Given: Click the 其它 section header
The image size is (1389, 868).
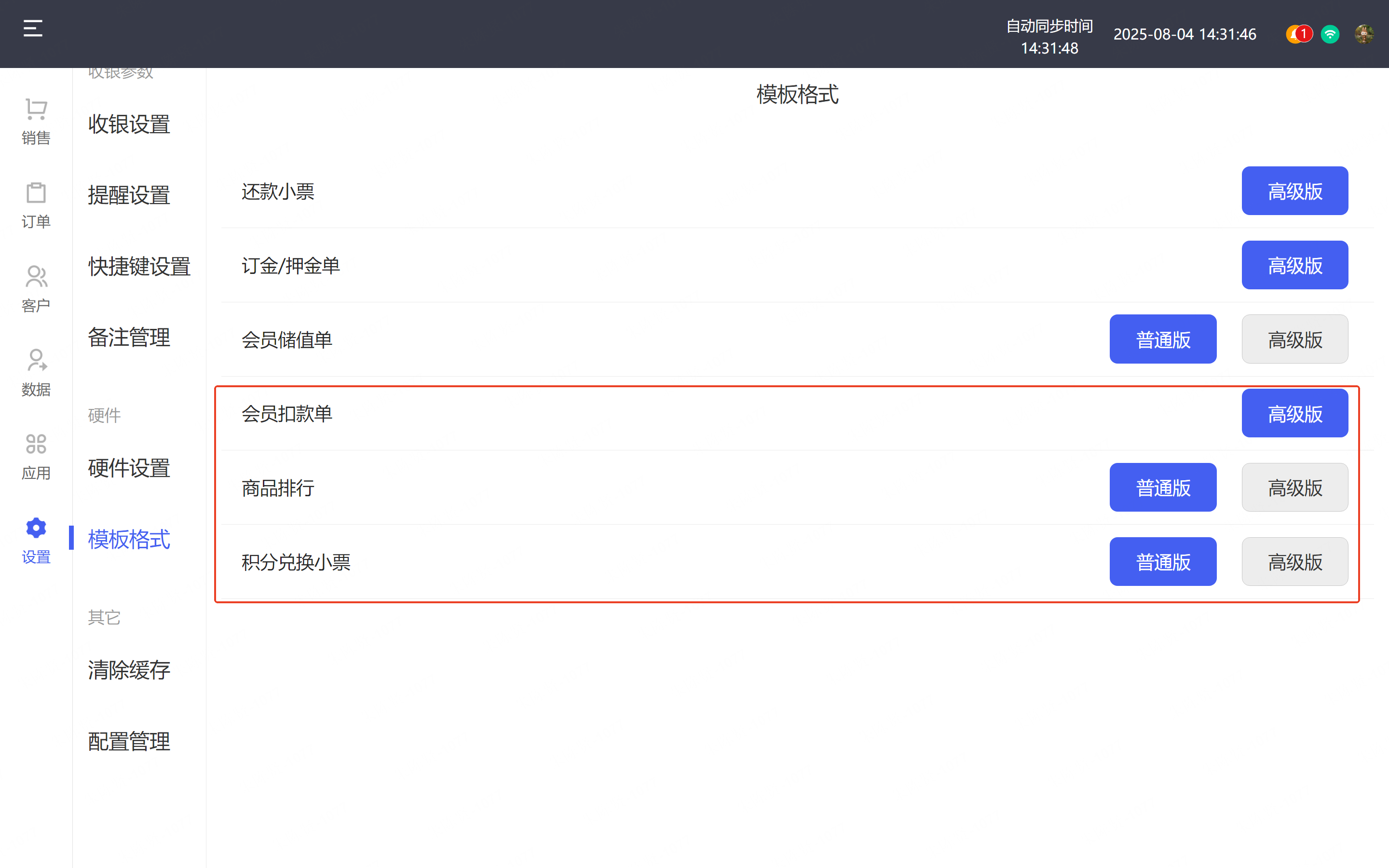Looking at the screenshot, I should pyautogui.click(x=104, y=617).
